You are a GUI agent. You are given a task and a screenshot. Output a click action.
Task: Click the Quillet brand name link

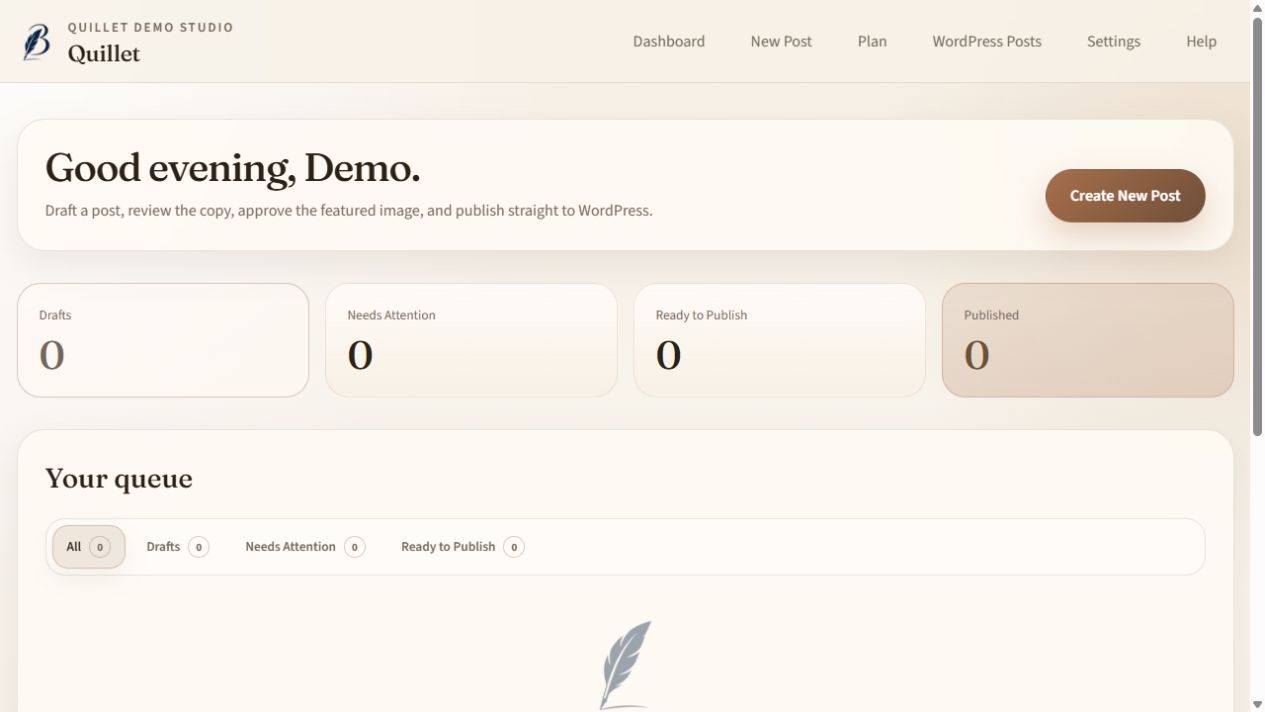pos(104,54)
